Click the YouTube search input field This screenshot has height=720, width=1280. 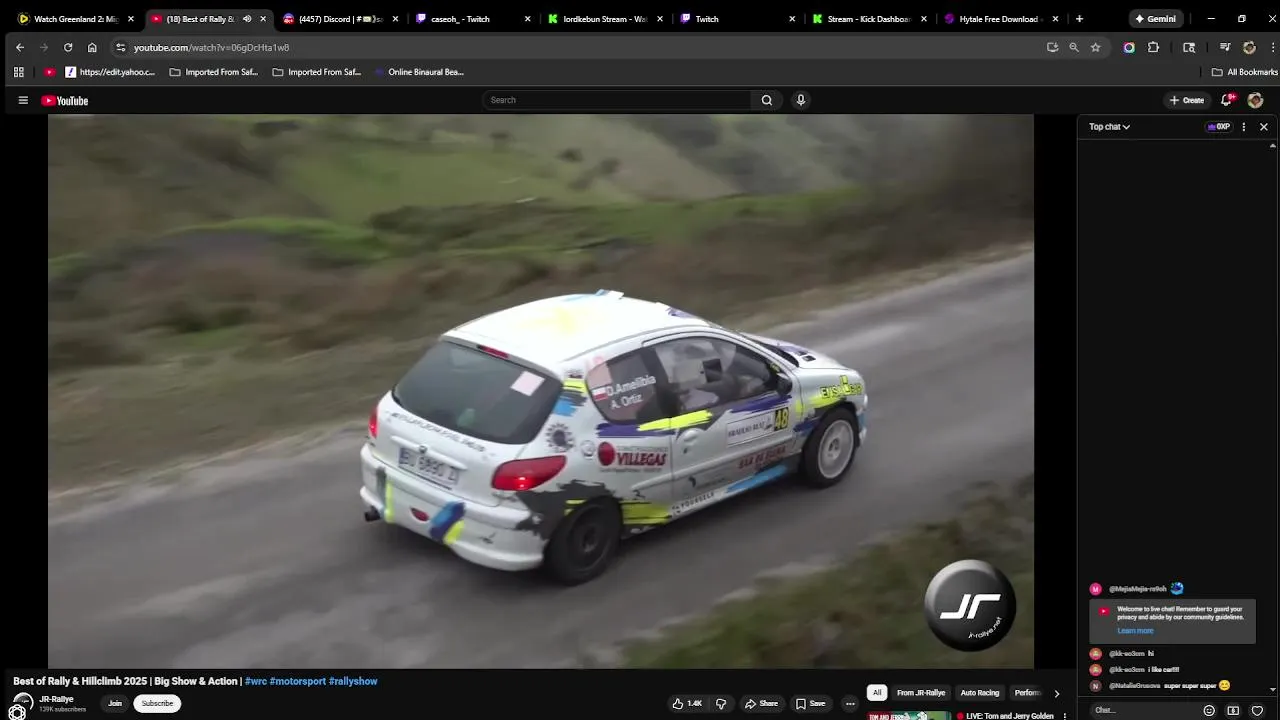(x=617, y=100)
